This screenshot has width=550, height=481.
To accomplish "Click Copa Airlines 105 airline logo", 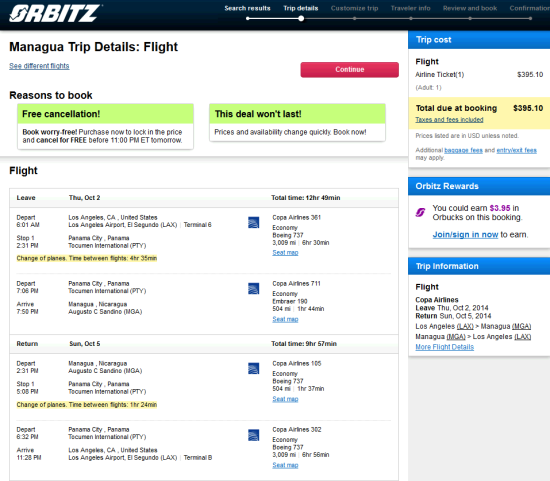I will (254, 368).
